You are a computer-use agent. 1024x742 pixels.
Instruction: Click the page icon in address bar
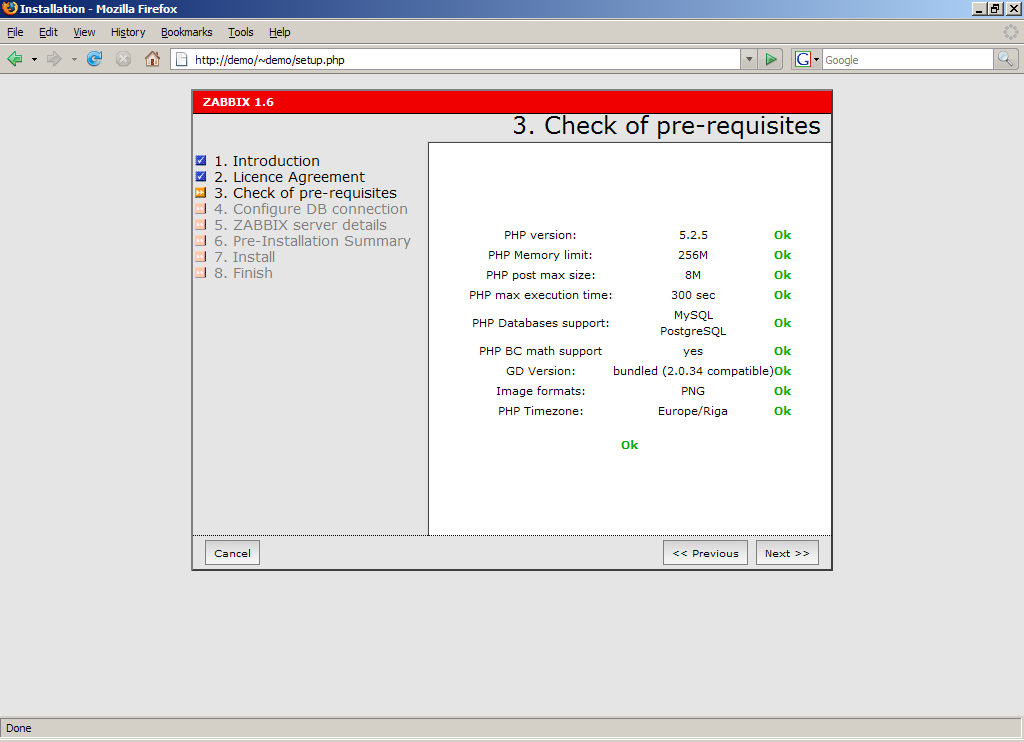(x=182, y=59)
